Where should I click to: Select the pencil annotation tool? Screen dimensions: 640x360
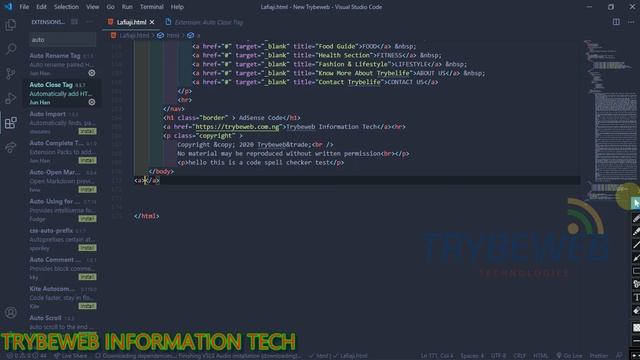click(x=636, y=218)
